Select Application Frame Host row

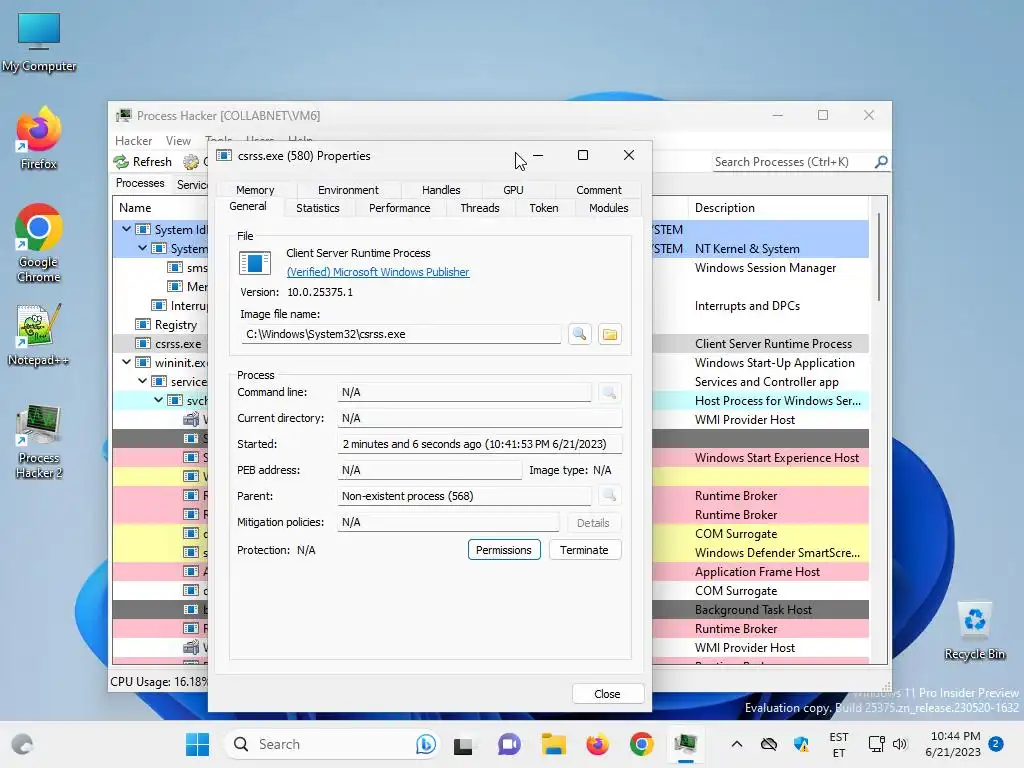[x=758, y=571]
